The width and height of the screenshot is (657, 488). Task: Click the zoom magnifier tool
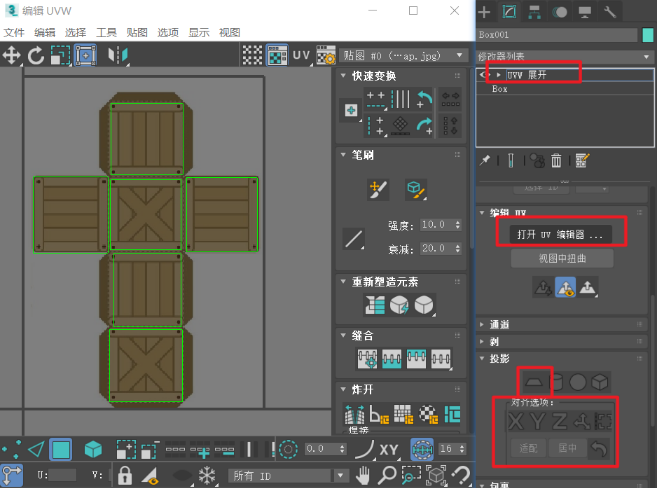[x=386, y=475]
